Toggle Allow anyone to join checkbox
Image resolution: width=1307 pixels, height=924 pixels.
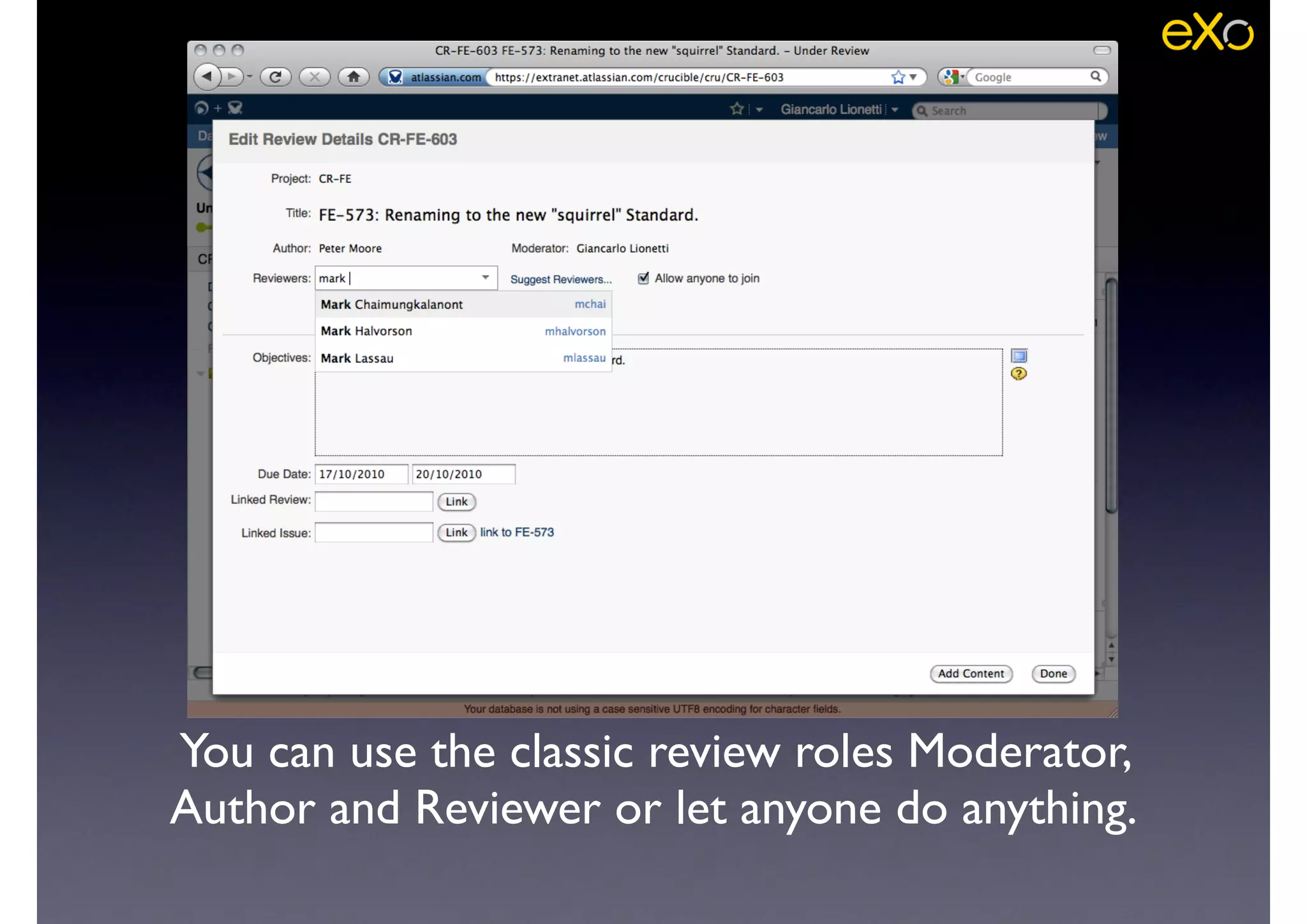point(643,278)
